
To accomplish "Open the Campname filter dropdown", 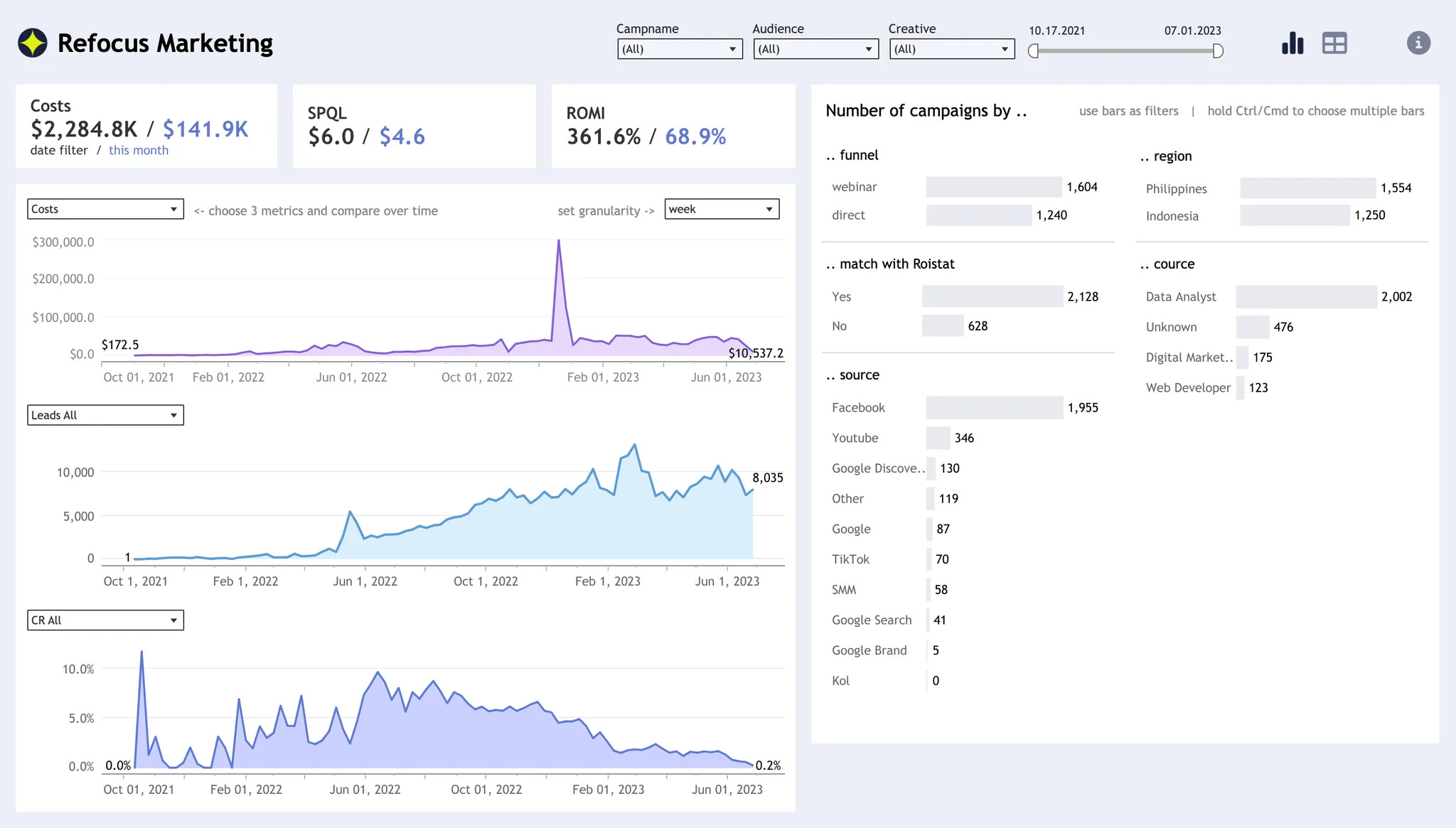I will [680, 49].
